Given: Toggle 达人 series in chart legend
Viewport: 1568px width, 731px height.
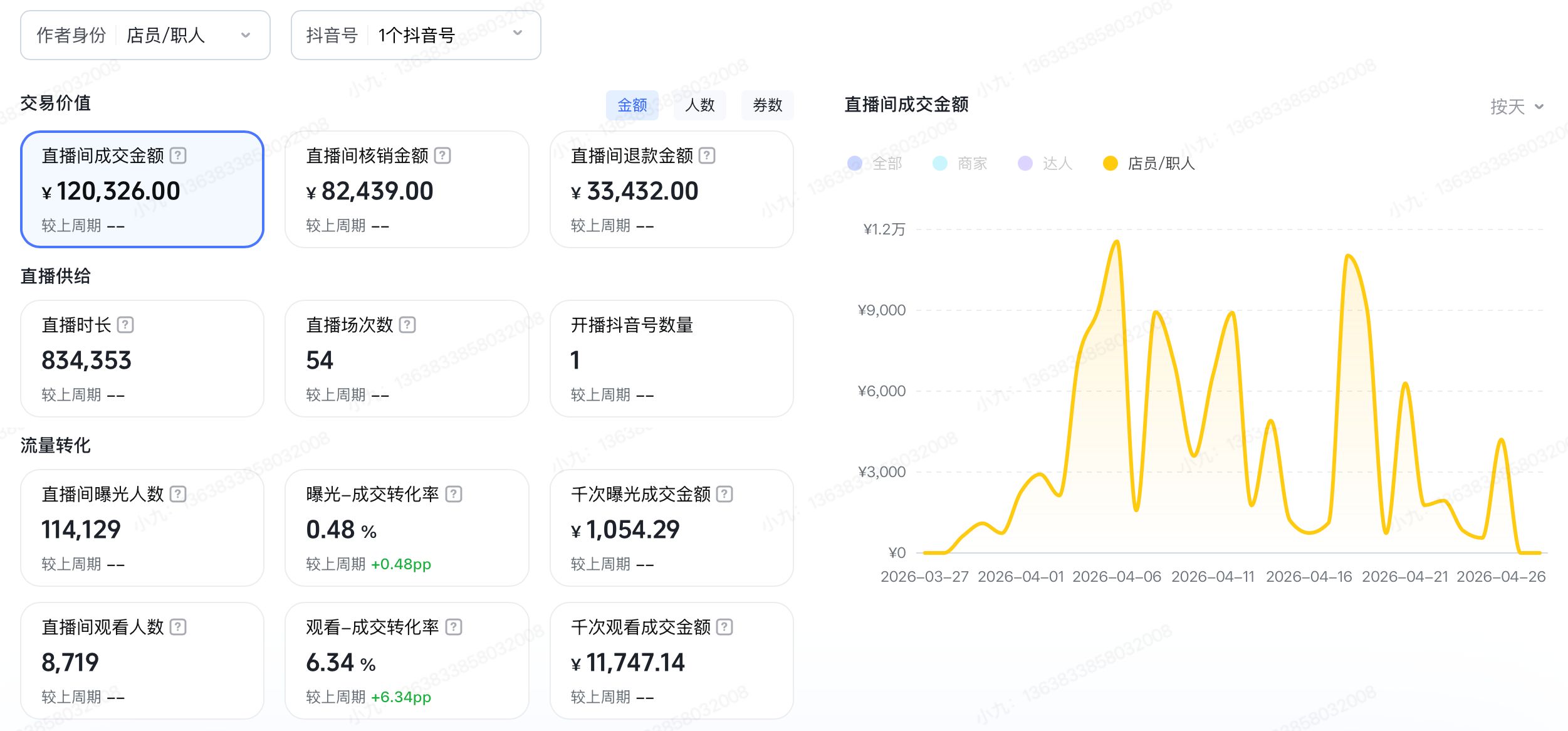Looking at the screenshot, I should point(1045,164).
